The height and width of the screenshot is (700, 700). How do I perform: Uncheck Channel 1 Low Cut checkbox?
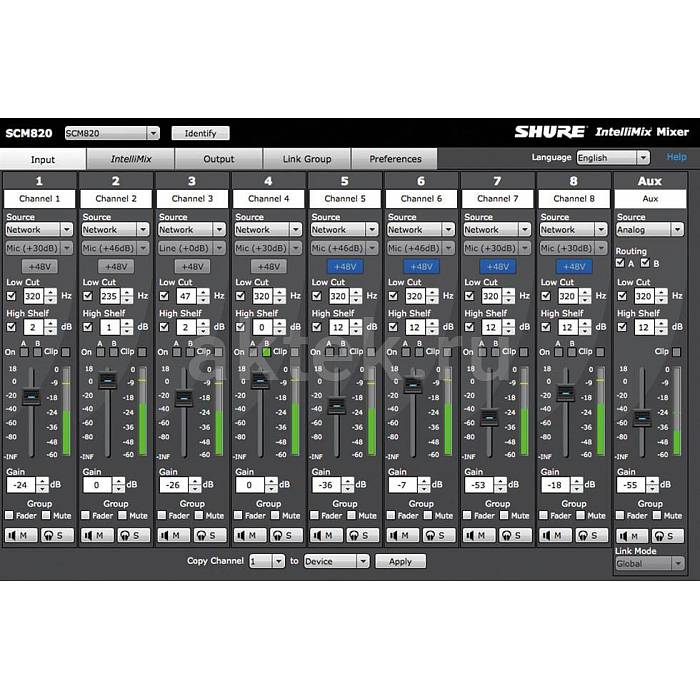click(11, 296)
